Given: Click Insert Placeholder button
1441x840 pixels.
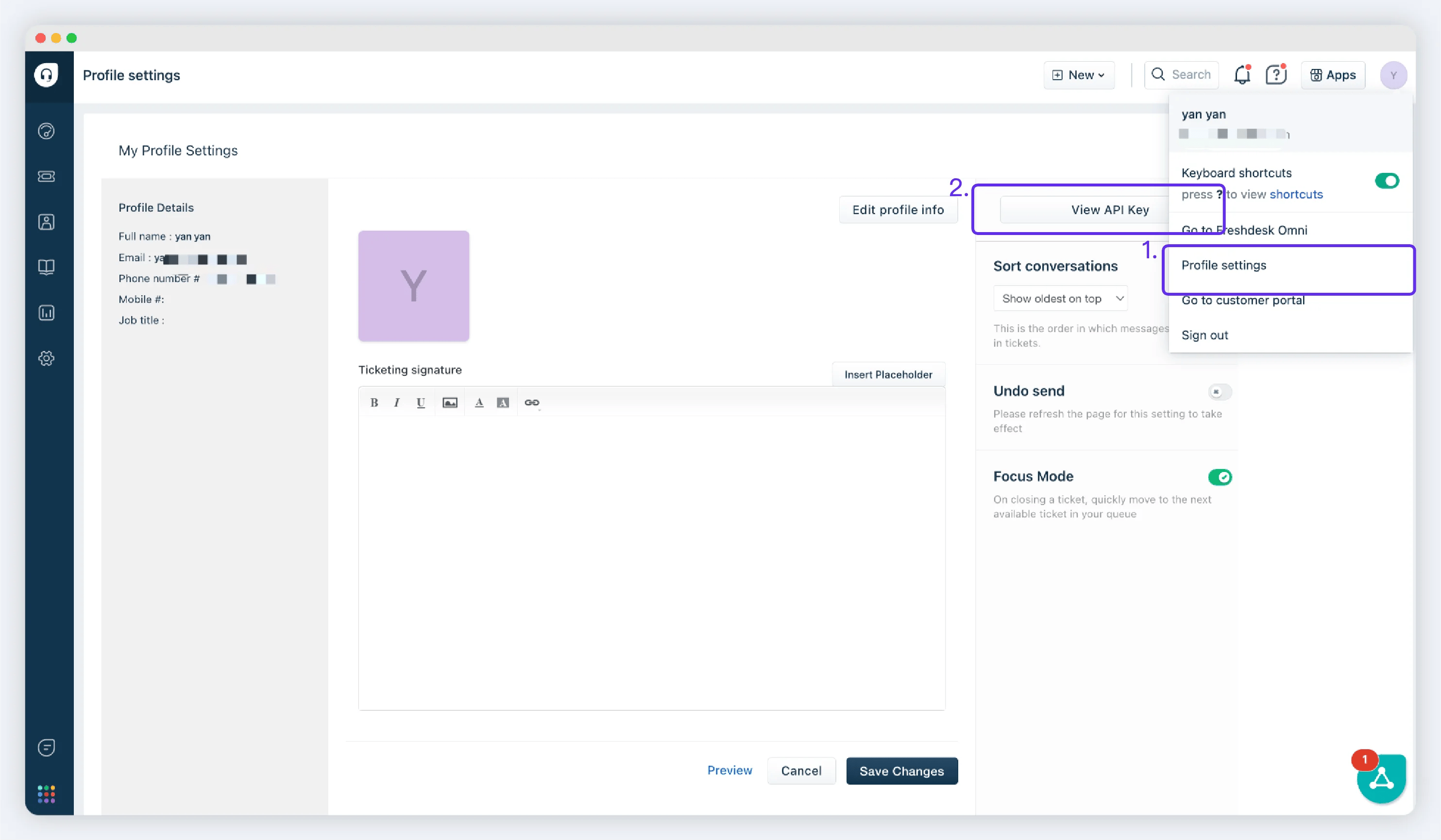Looking at the screenshot, I should pos(888,374).
